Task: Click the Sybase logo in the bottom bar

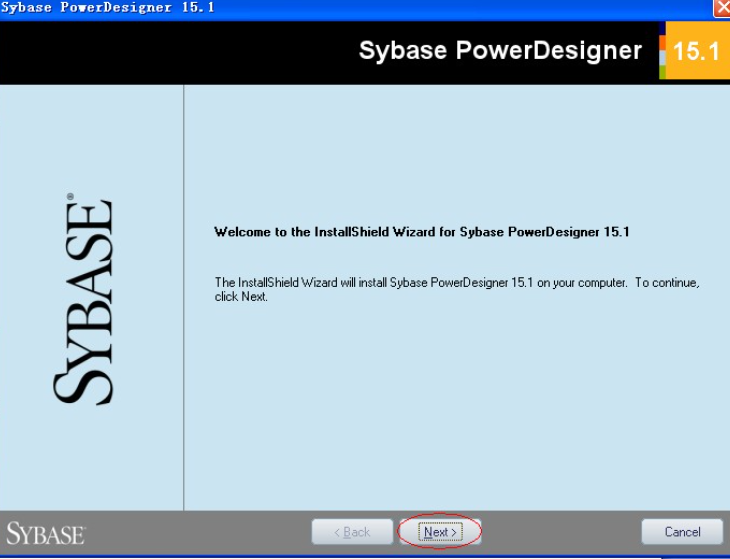Action: point(46,533)
